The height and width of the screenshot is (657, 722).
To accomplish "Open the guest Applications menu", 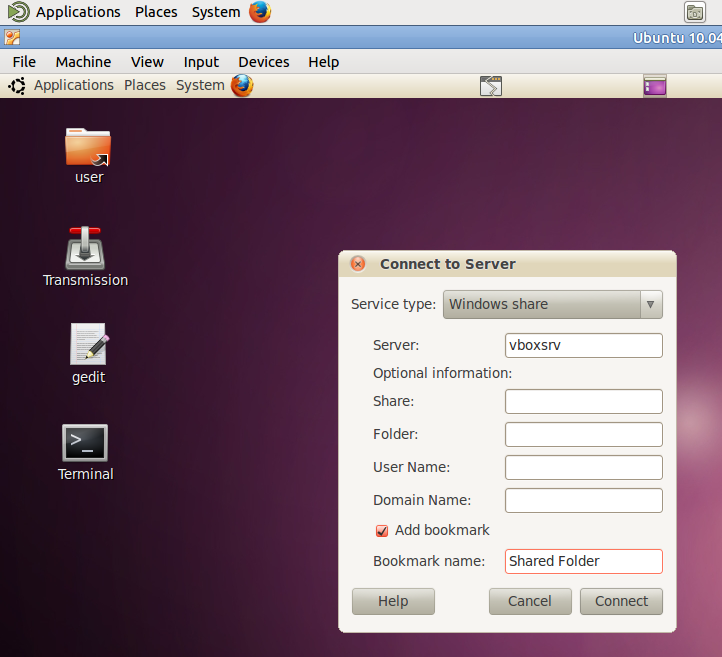I will pyautogui.click(x=73, y=85).
